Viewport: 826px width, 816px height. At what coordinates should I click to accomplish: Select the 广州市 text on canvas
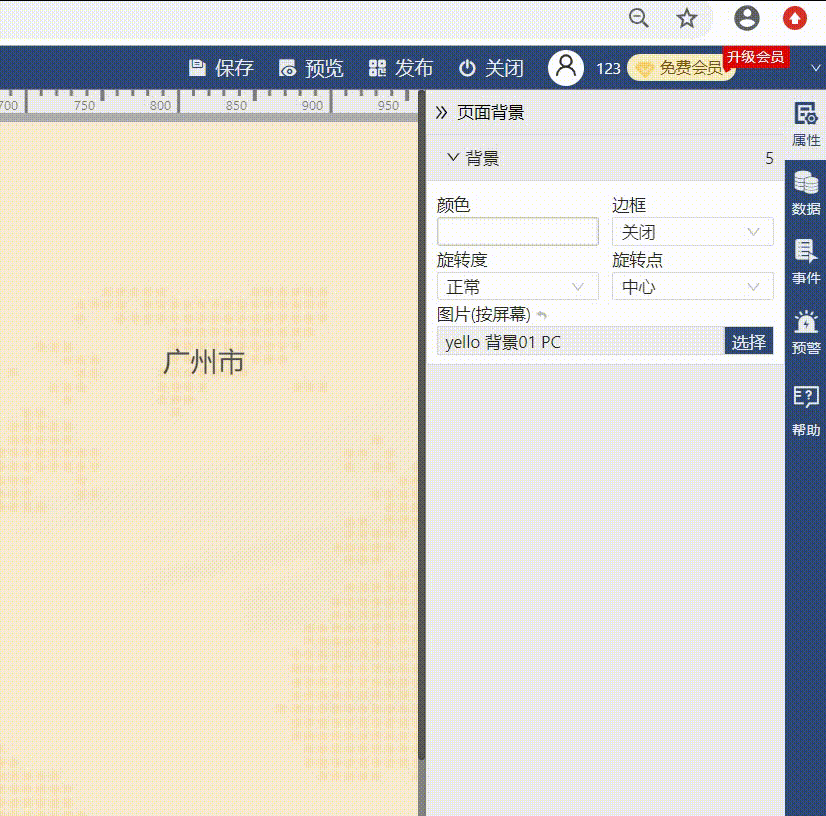[204, 362]
